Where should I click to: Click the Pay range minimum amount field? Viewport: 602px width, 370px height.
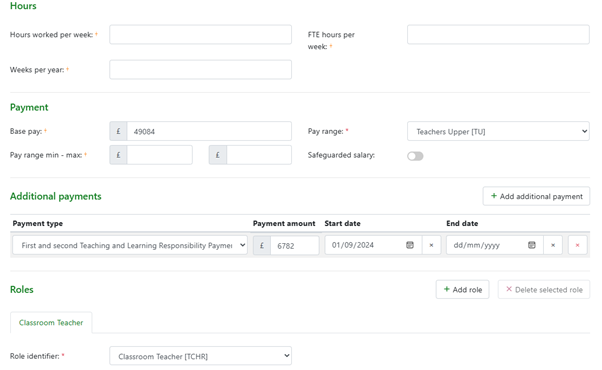[x=160, y=155]
